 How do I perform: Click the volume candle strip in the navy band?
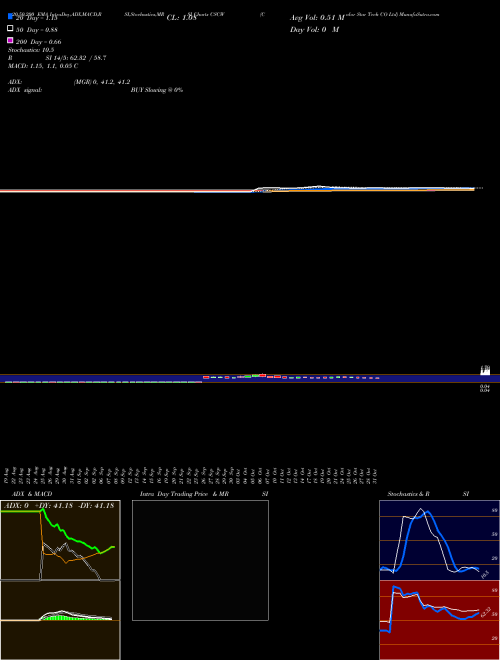click(250, 378)
